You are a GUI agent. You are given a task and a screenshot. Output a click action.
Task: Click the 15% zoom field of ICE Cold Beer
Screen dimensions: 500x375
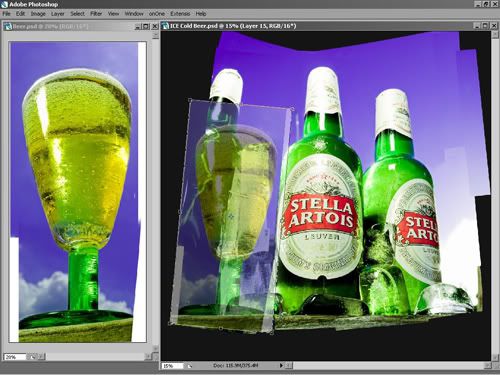(173, 366)
